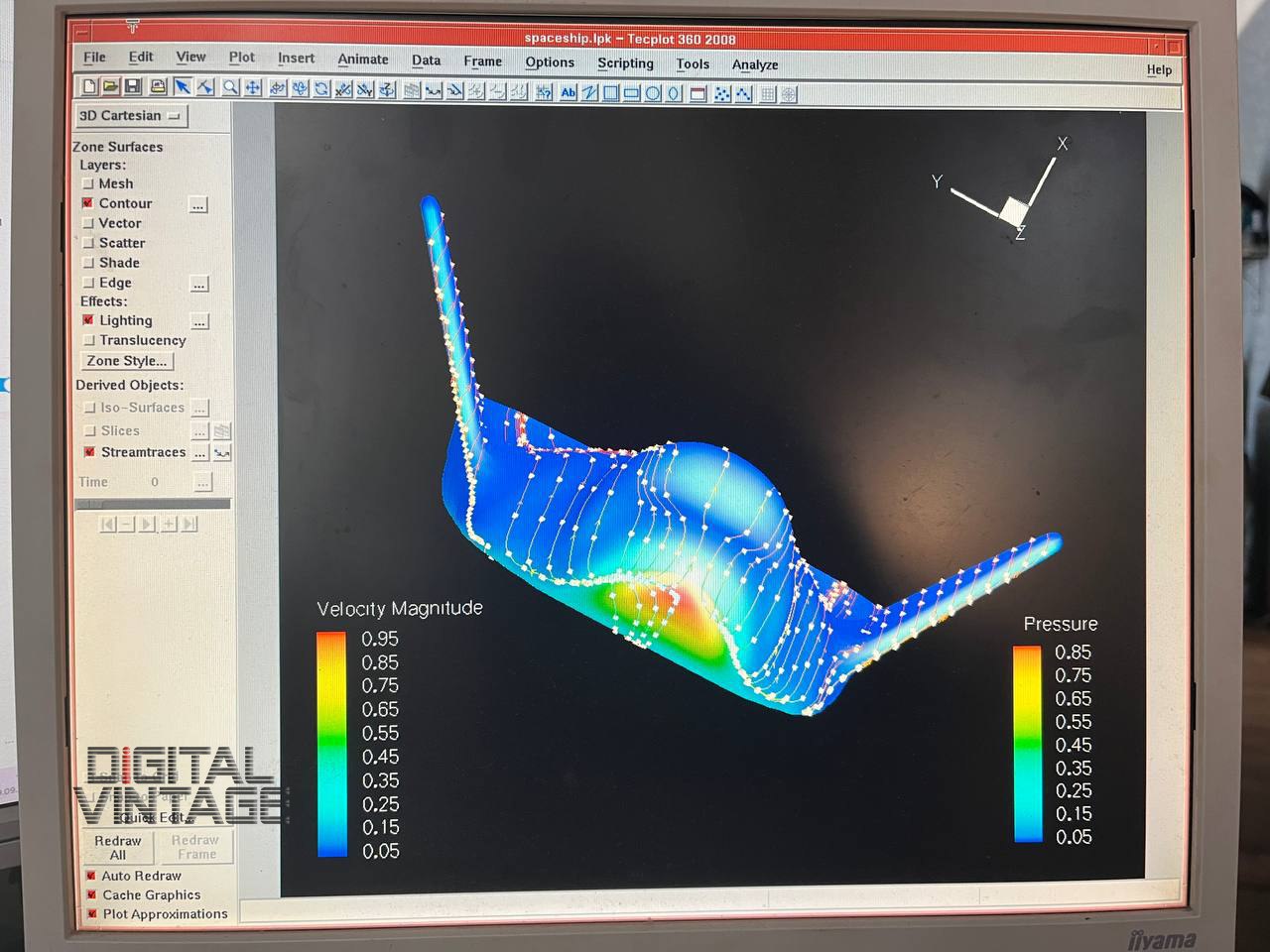Select the arrow Selector tool
The image size is (1270, 952).
183,87
